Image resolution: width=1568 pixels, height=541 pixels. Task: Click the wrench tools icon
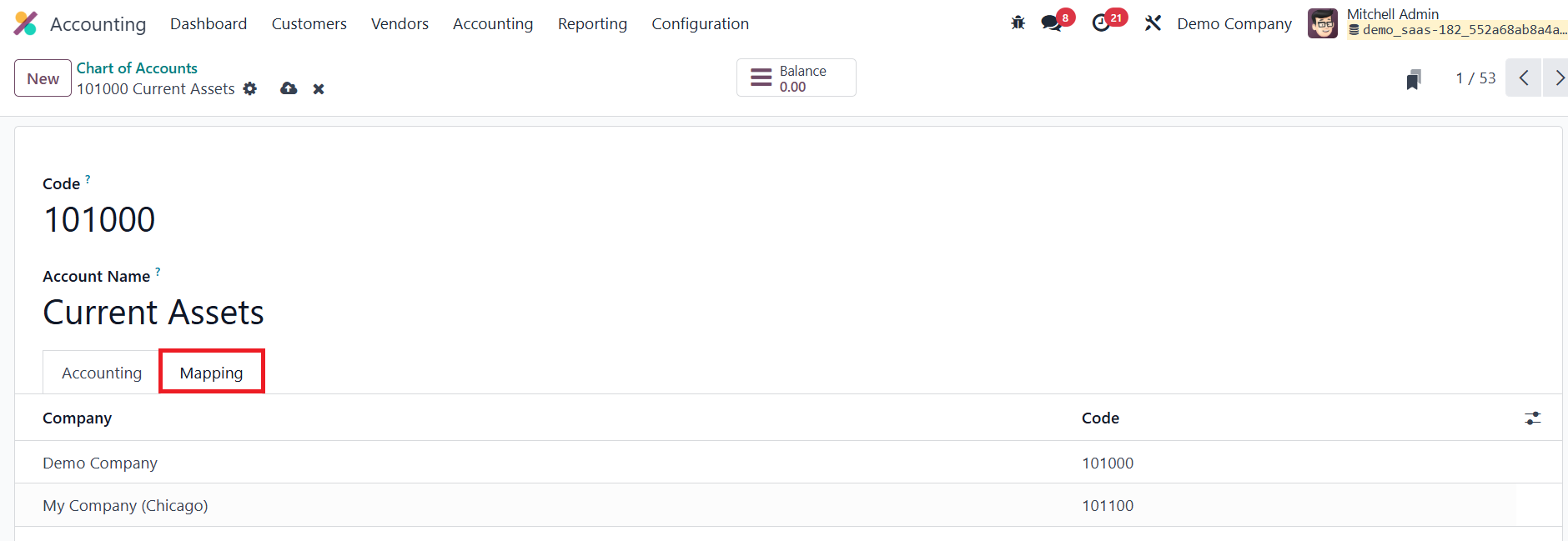(1153, 23)
